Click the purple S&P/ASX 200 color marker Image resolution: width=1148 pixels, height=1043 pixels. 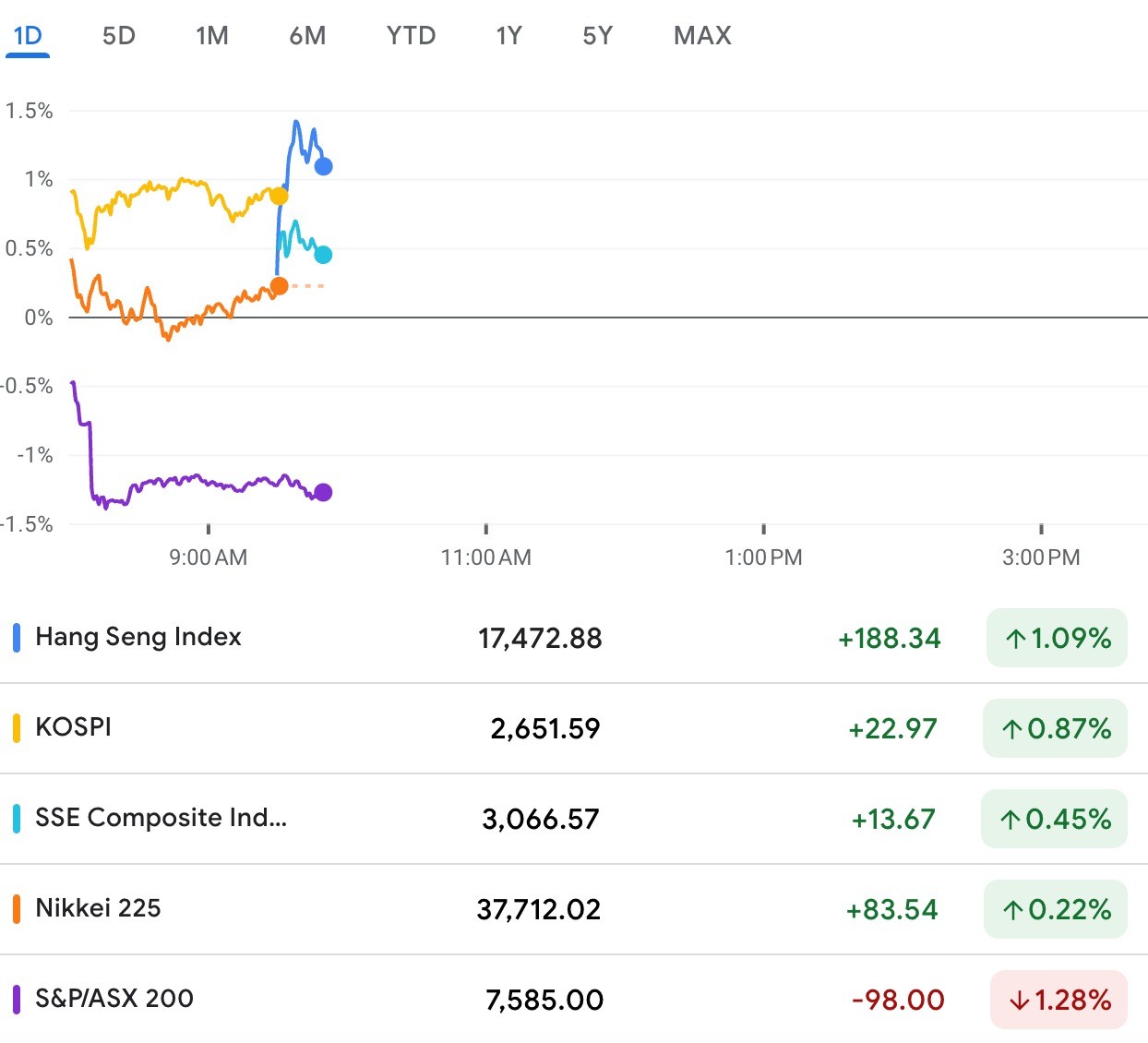pos(17,1000)
